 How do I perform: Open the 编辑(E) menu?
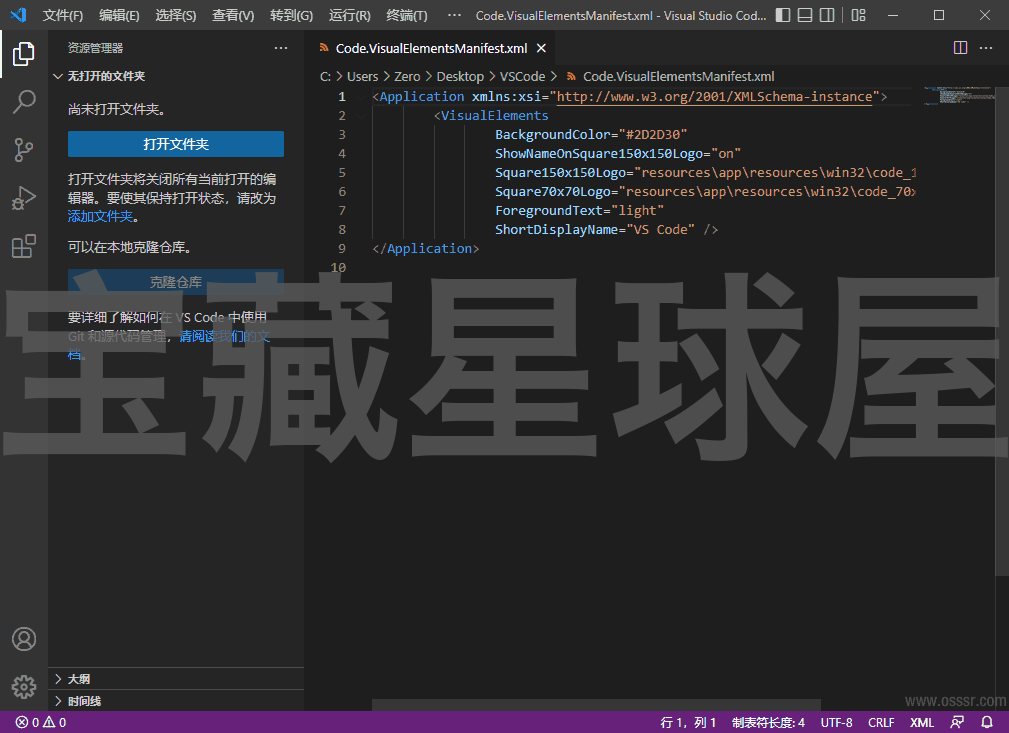coord(119,15)
